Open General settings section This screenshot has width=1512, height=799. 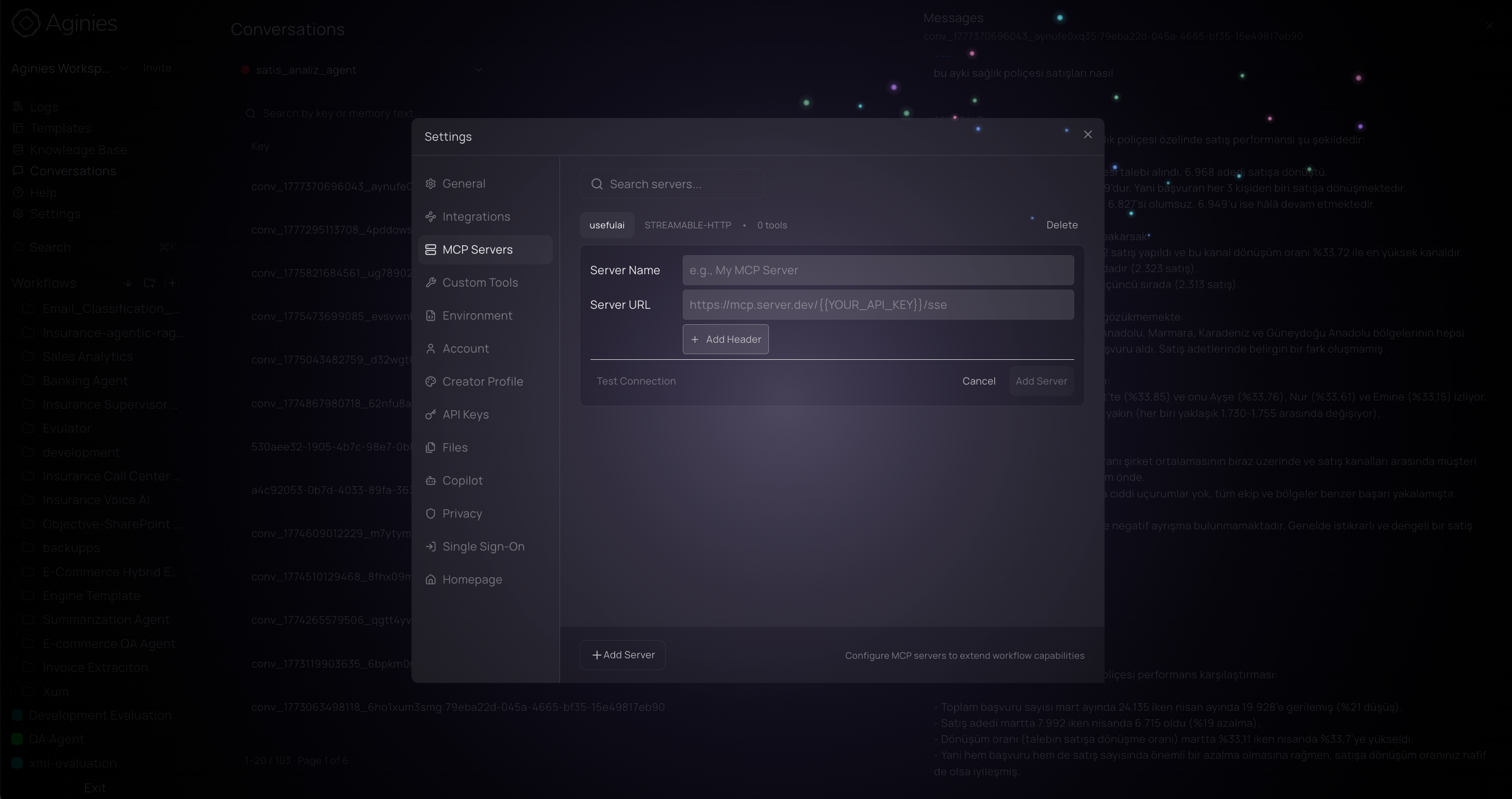pyautogui.click(x=485, y=184)
